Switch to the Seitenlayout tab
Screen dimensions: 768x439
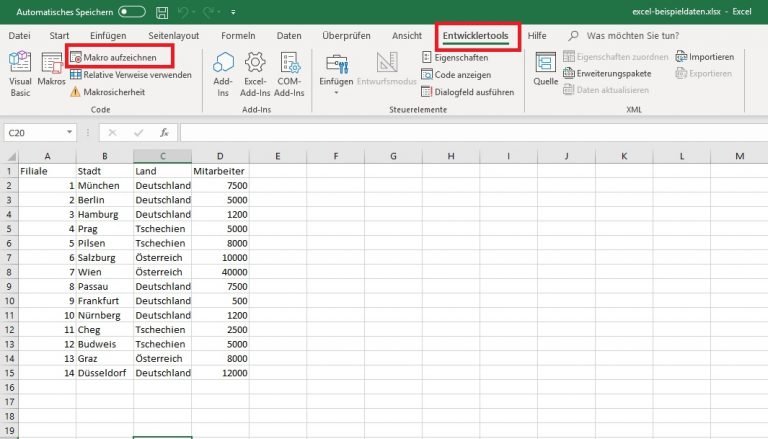(x=173, y=35)
